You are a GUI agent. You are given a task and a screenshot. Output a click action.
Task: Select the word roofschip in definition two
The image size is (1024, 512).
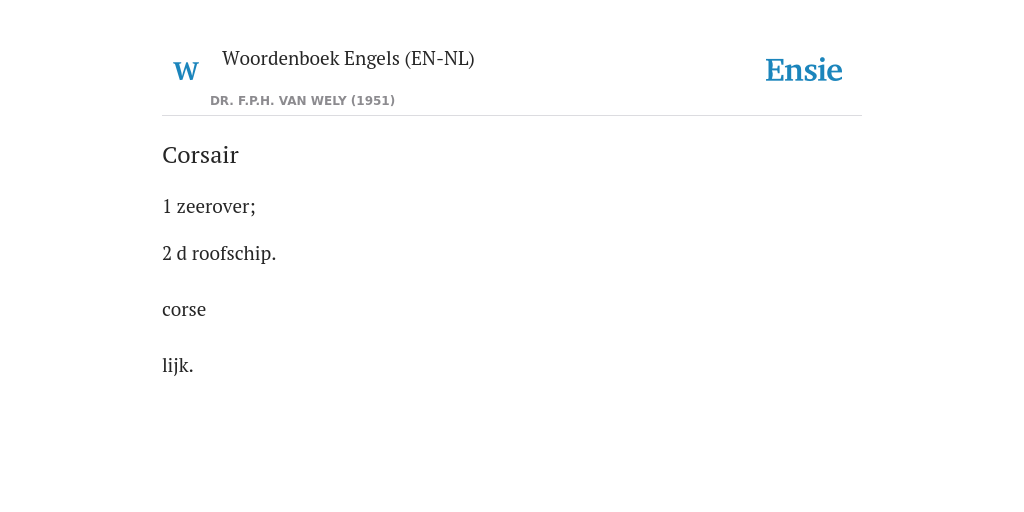pyautogui.click(x=232, y=253)
